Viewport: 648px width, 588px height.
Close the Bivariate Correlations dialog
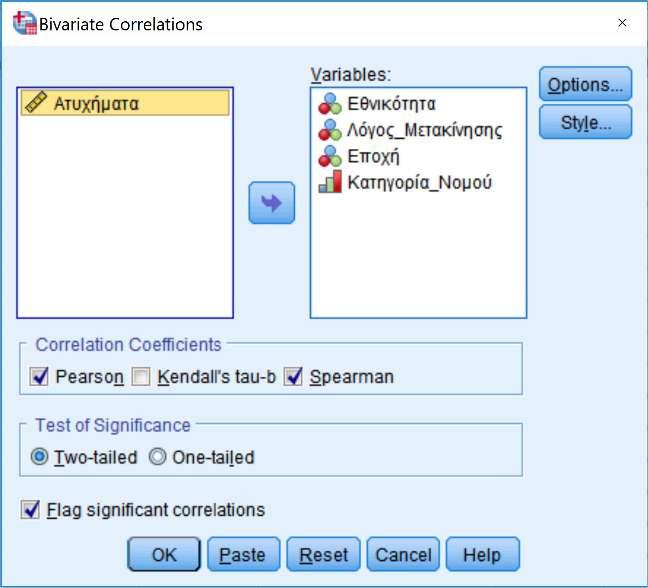622,23
